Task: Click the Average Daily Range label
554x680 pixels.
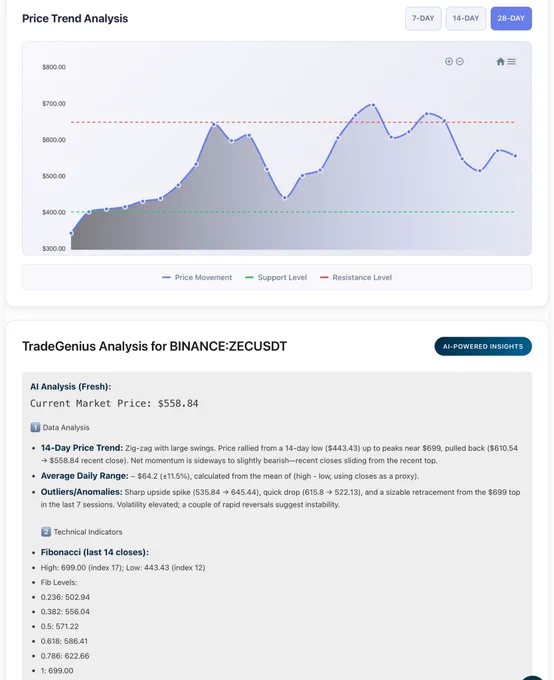Action: click(85, 476)
